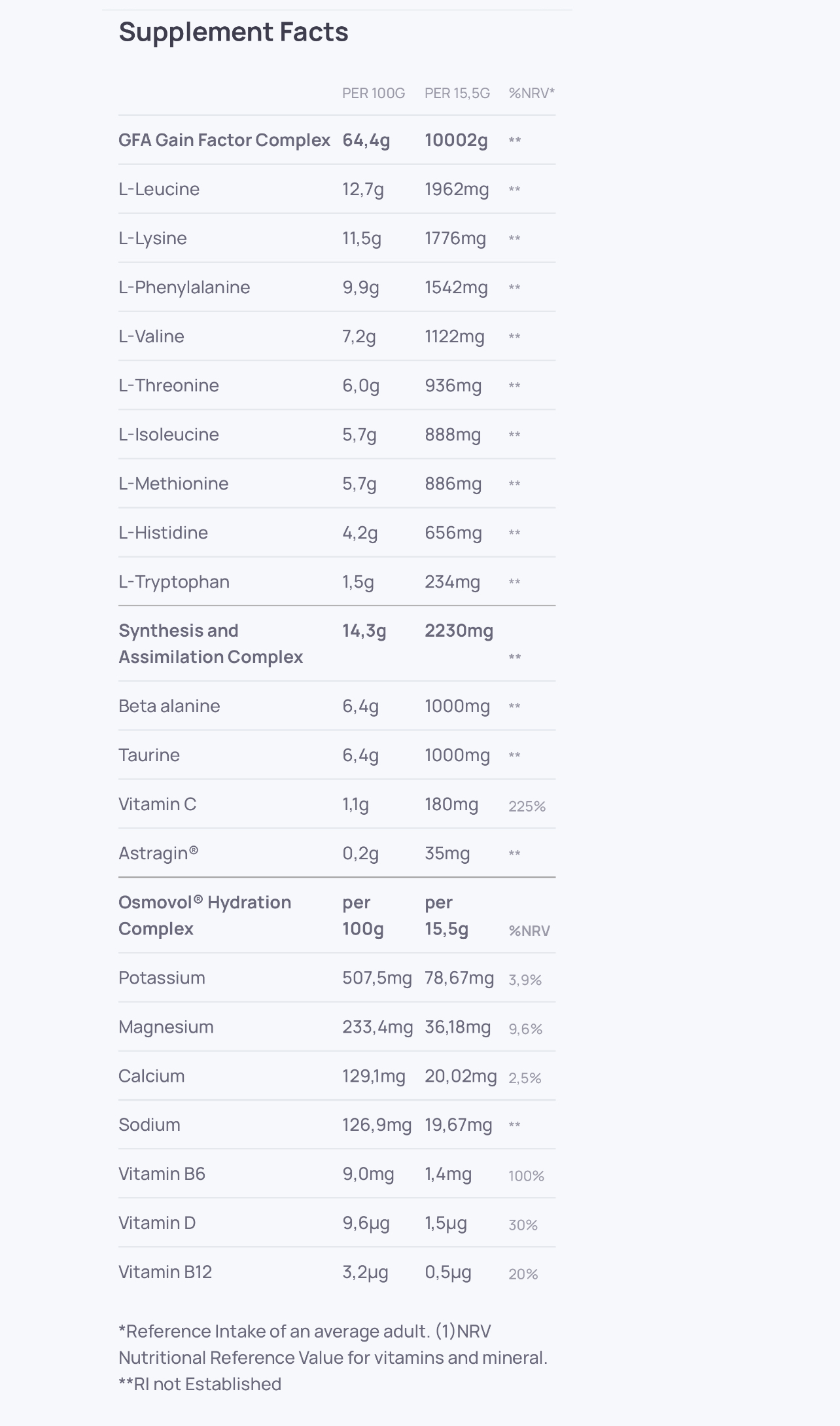The image size is (840, 1426).
Task: Select the GFA Gain Factor Complex row label
Action: point(224,140)
